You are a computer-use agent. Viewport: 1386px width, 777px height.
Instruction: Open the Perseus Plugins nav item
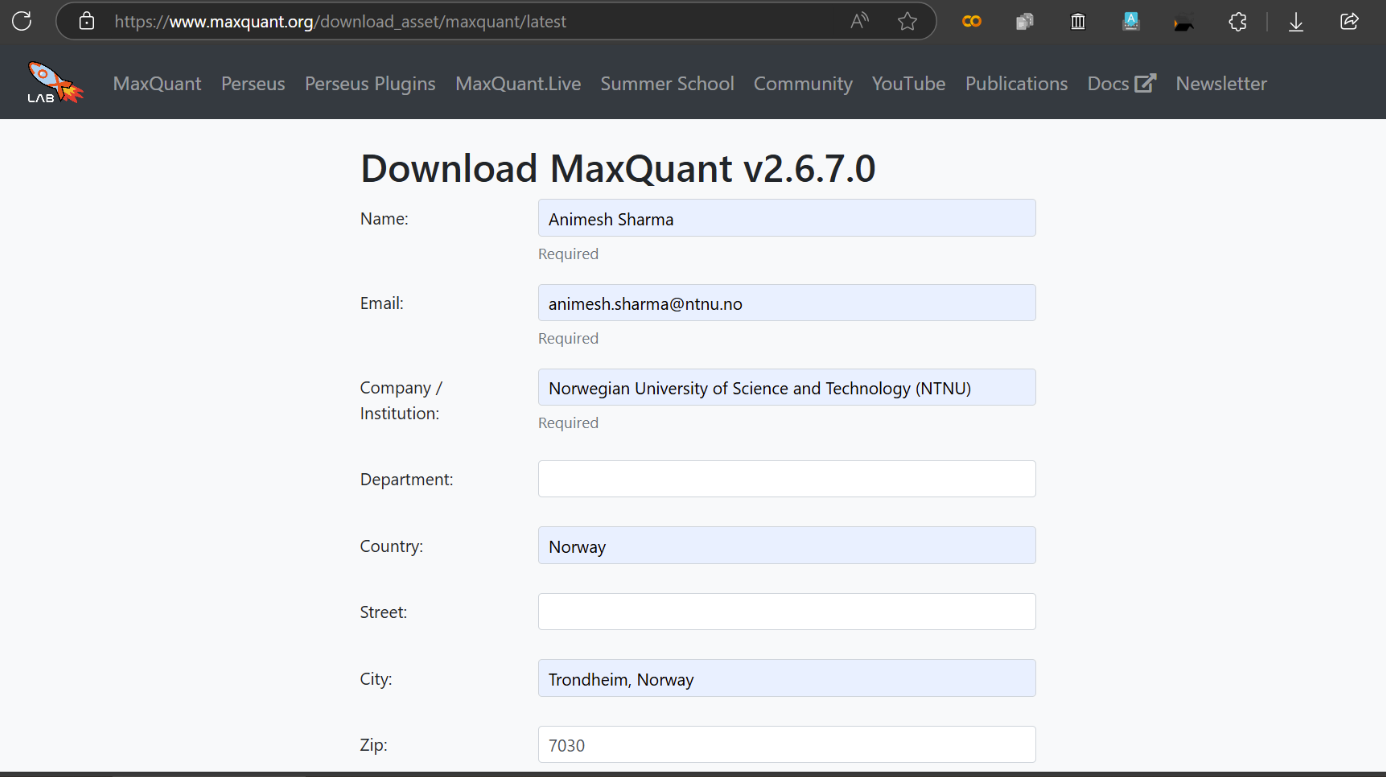pyautogui.click(x=370, y=84)
